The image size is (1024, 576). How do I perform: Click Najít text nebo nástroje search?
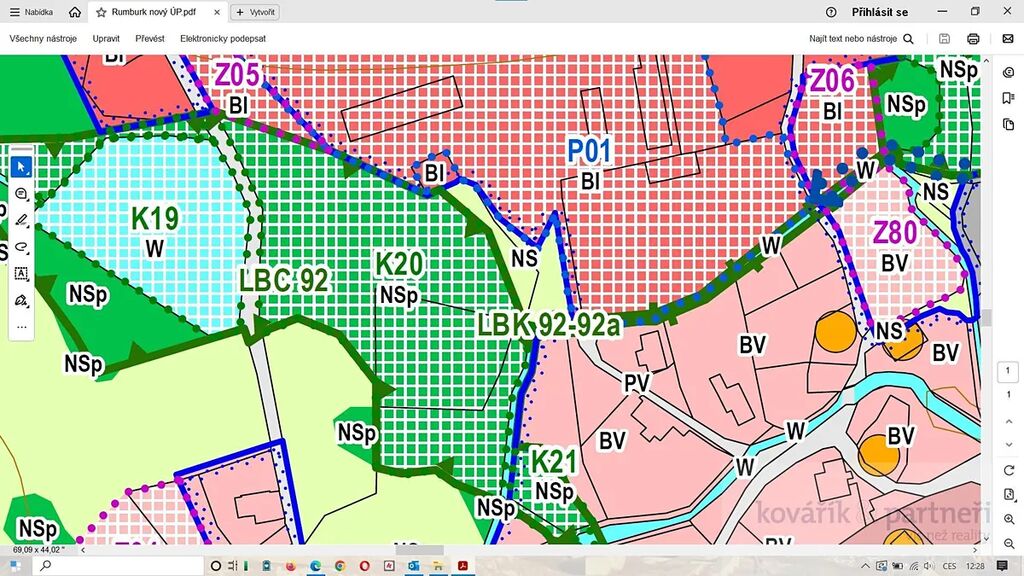861,39
